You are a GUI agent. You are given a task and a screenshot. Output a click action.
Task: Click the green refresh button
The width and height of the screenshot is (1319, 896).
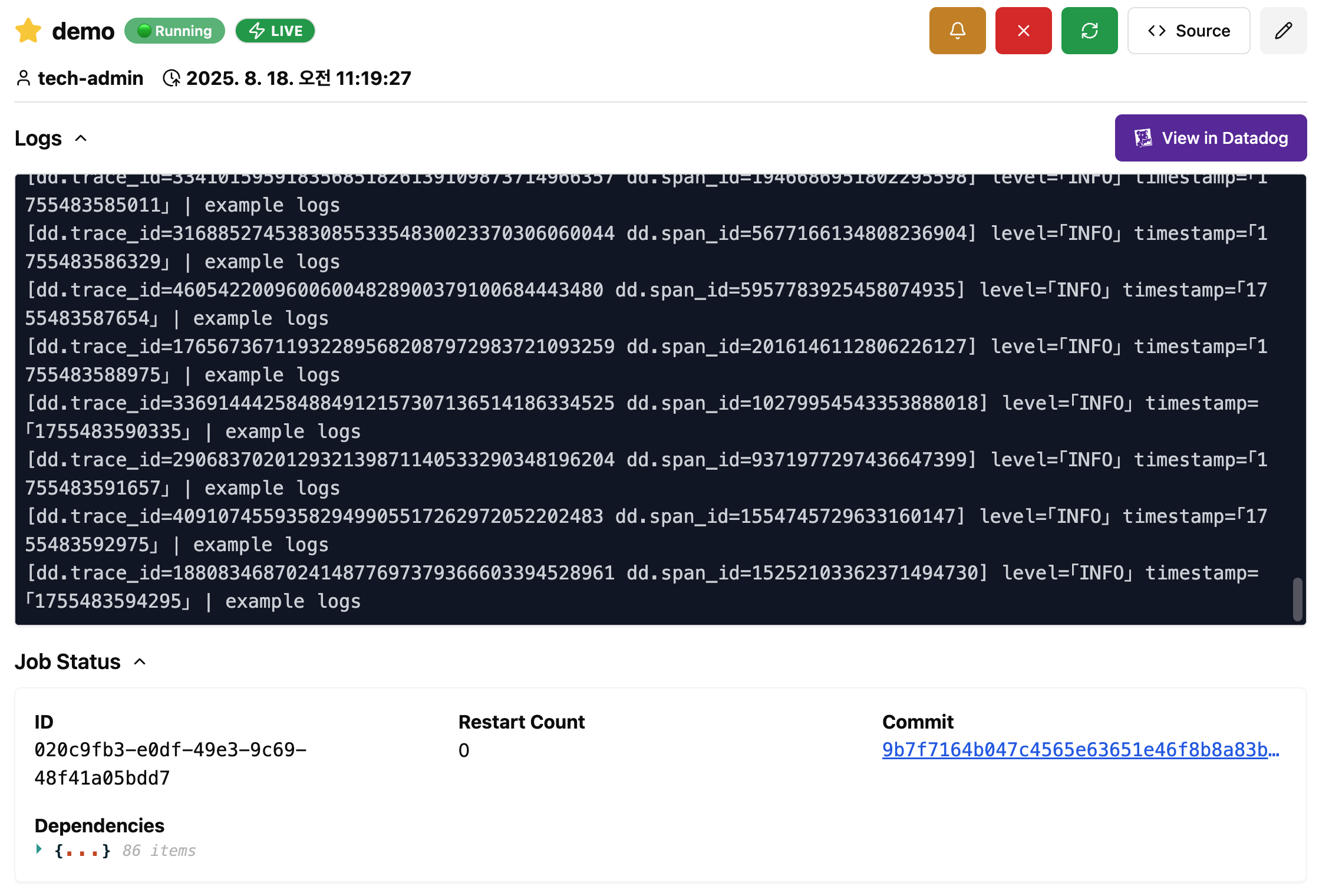pyautogui.click(x=1089, y=31)
